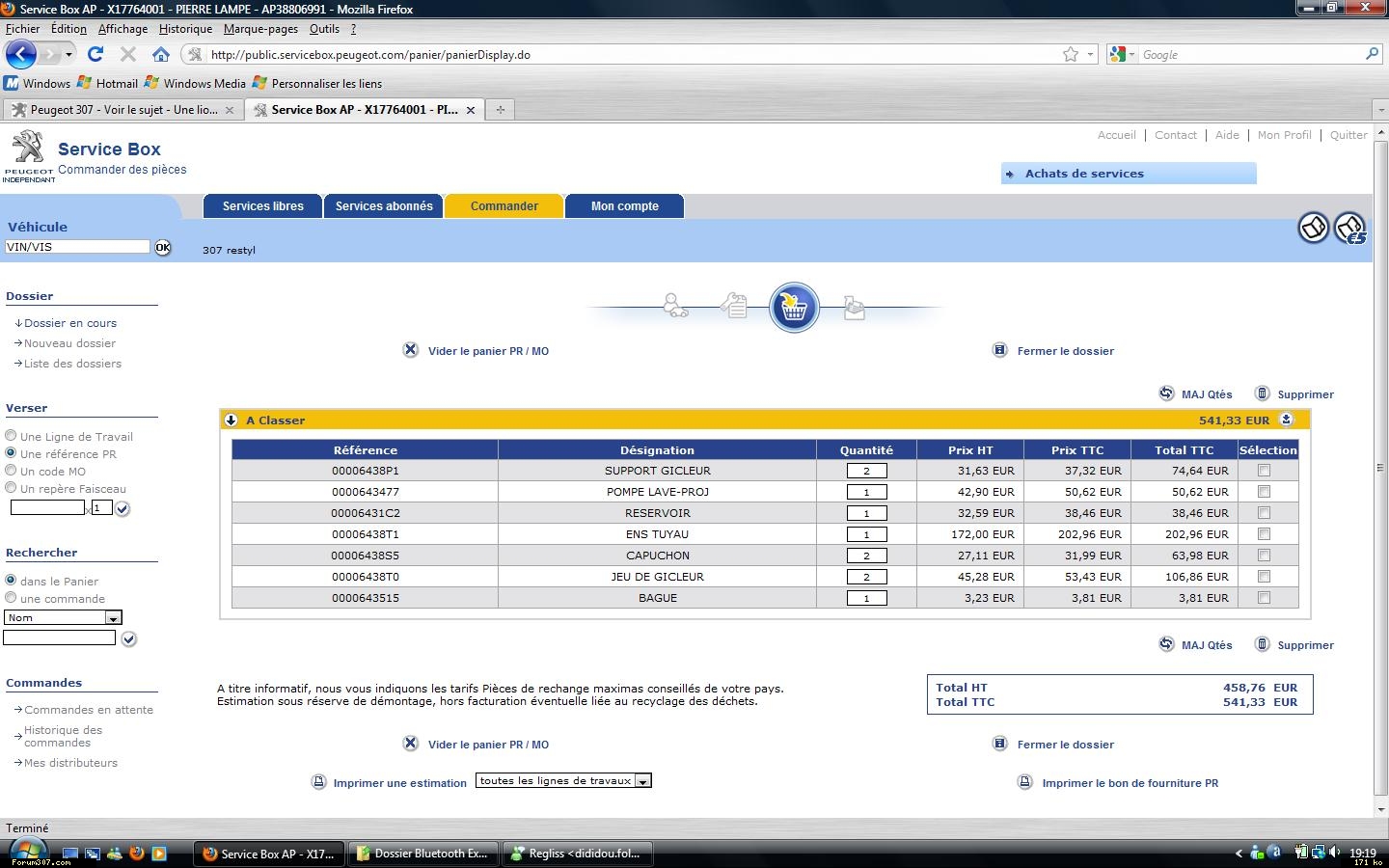Open the Fichier menu
Screen dimensions: 1389x868
[23, 29]
